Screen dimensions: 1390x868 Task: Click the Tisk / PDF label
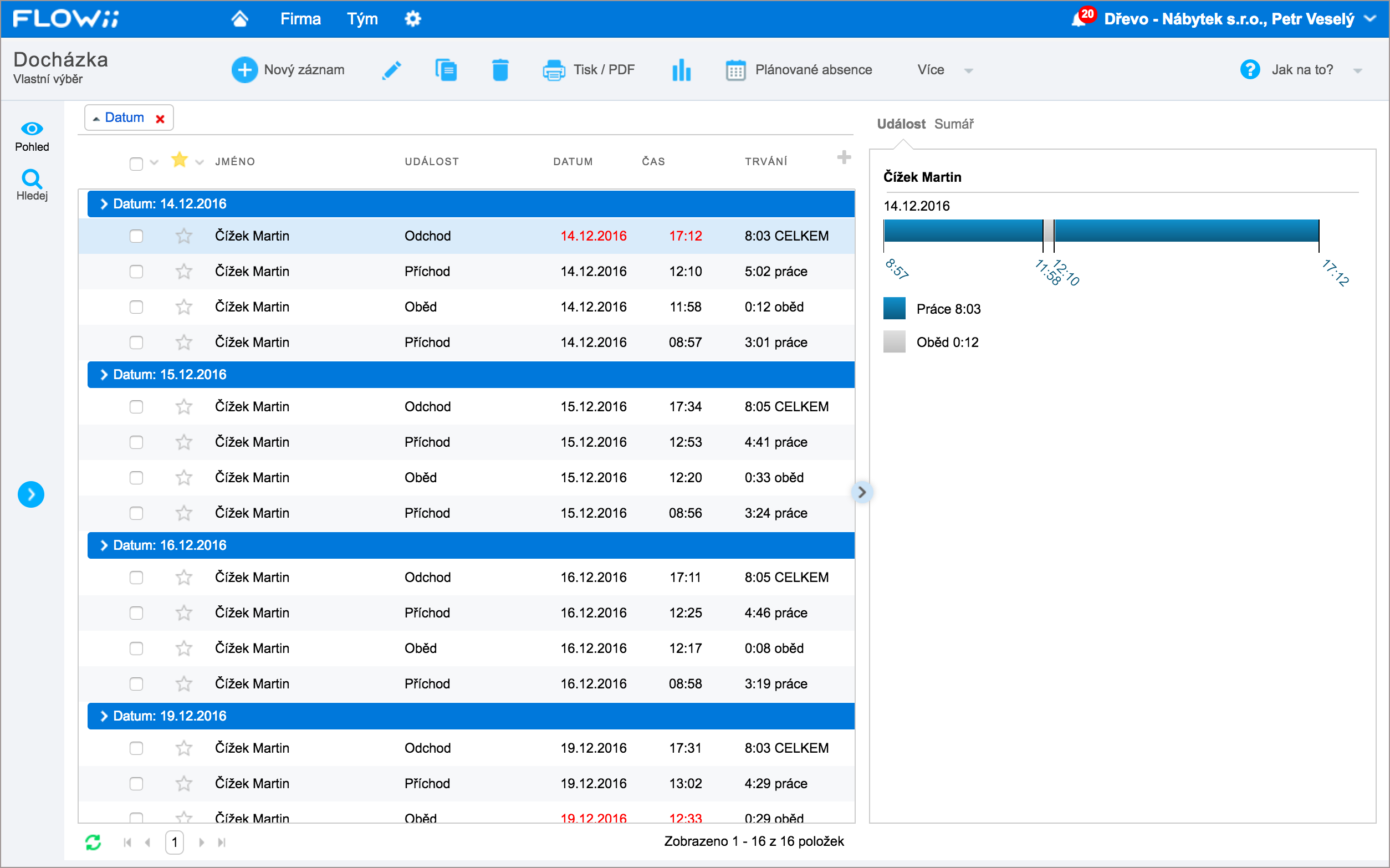(604, 70)
